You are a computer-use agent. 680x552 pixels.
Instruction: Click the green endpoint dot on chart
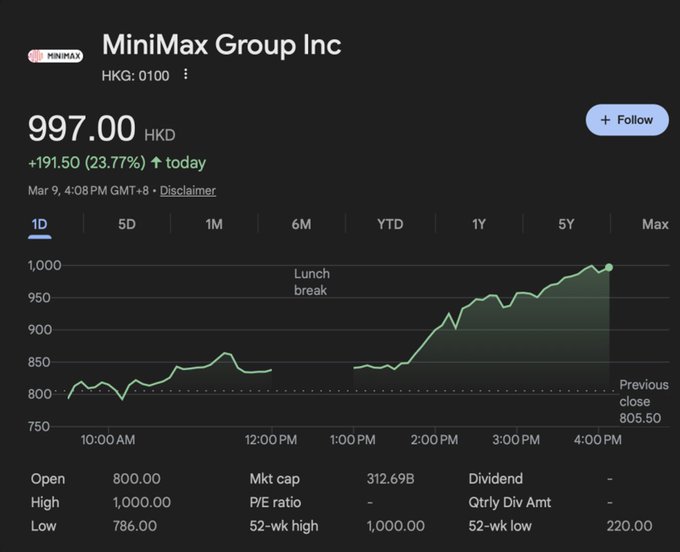point(609,267)
